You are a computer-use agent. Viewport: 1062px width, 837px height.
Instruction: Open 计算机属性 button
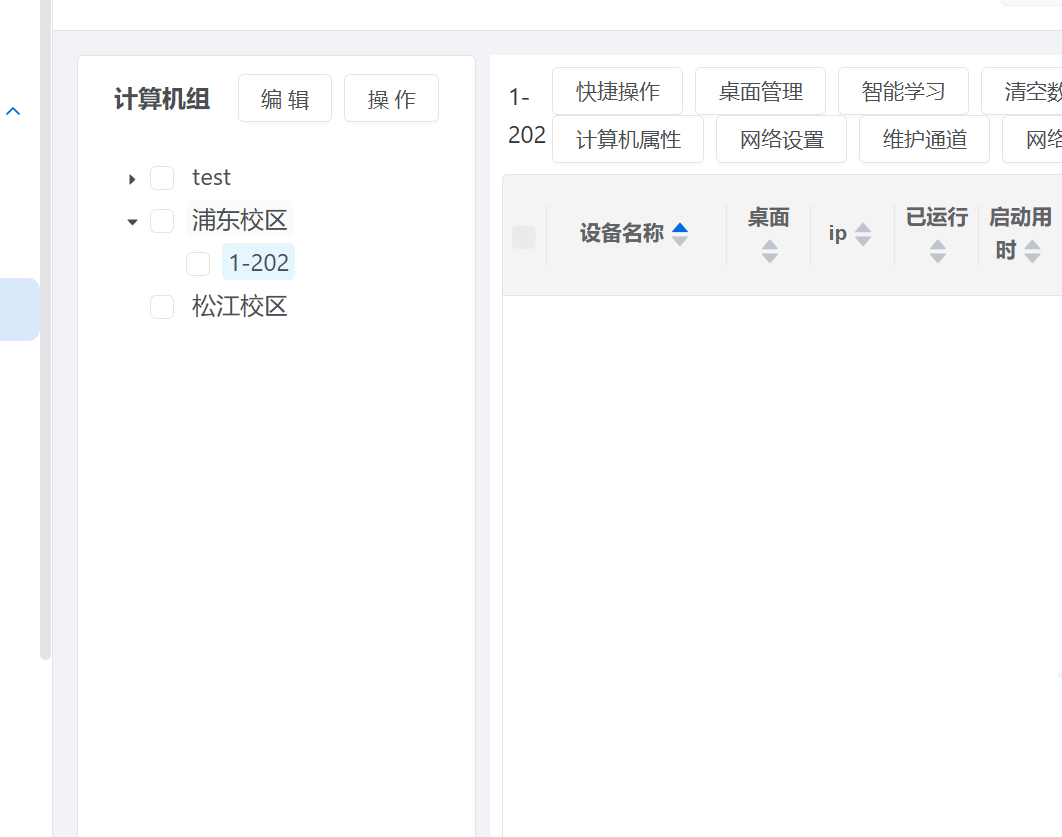tap(628, 140)
